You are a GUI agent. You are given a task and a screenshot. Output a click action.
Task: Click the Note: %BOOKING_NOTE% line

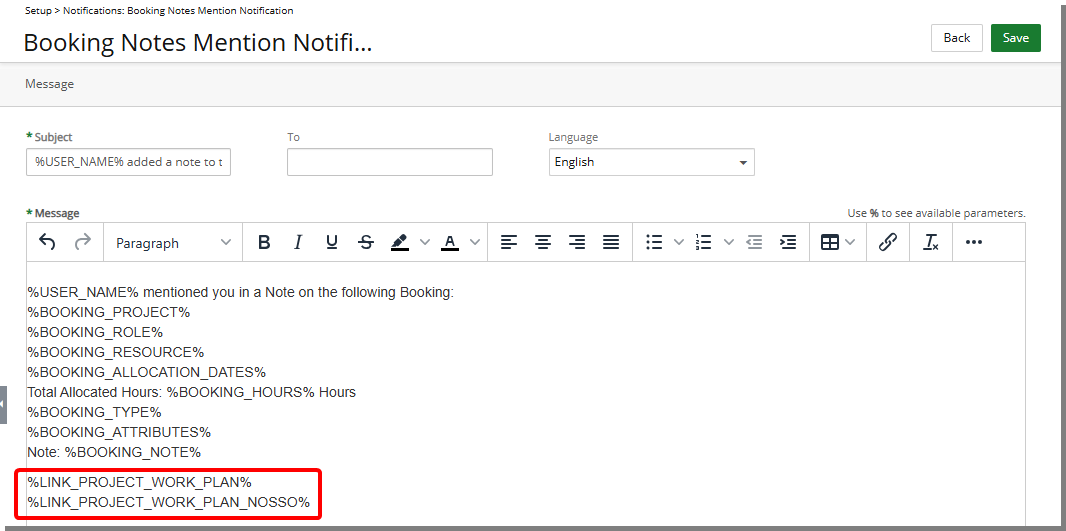click(114, 452)
